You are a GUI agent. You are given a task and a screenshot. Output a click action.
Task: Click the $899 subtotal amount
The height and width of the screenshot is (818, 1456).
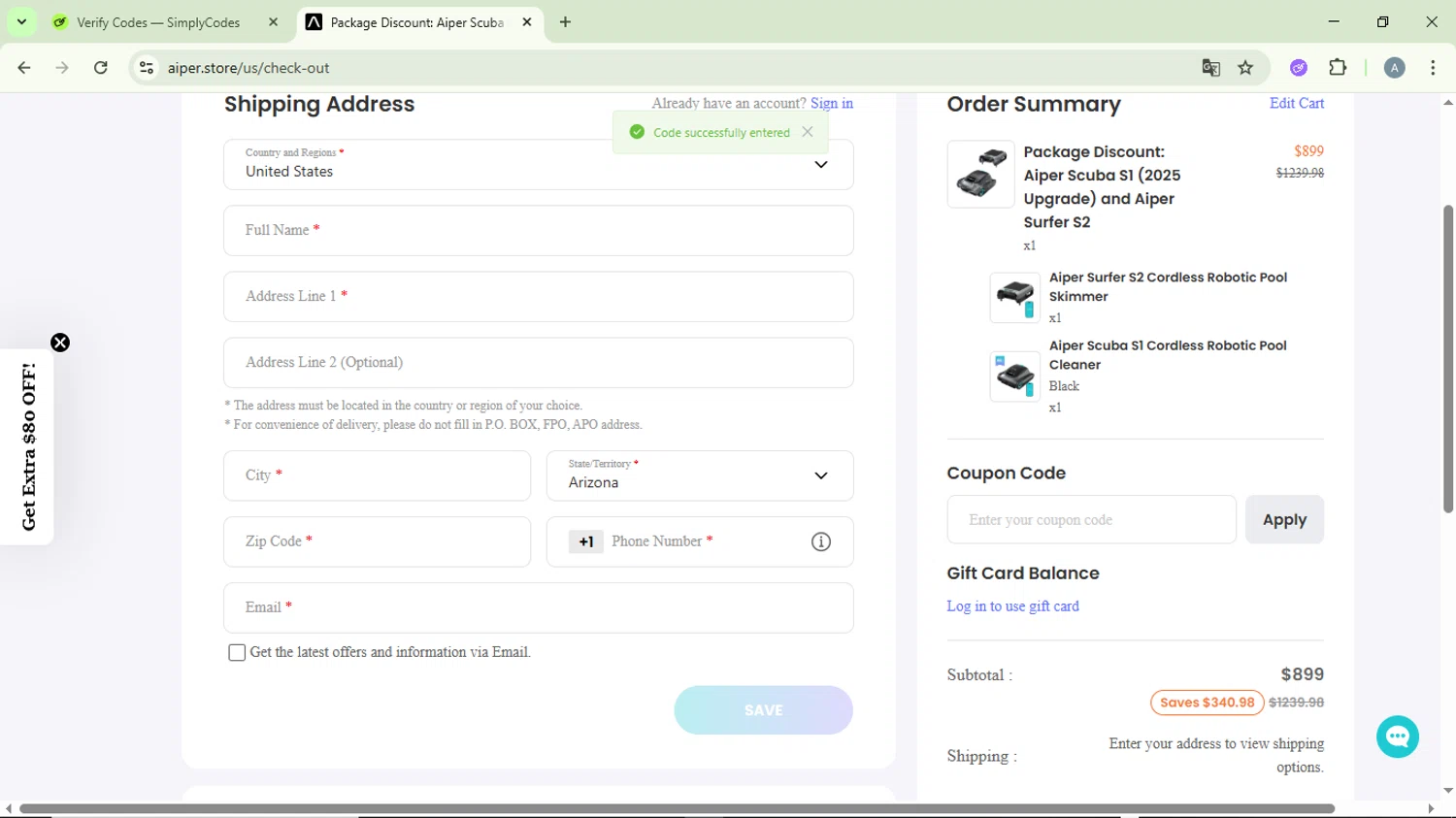click(x=1302, y=673)
